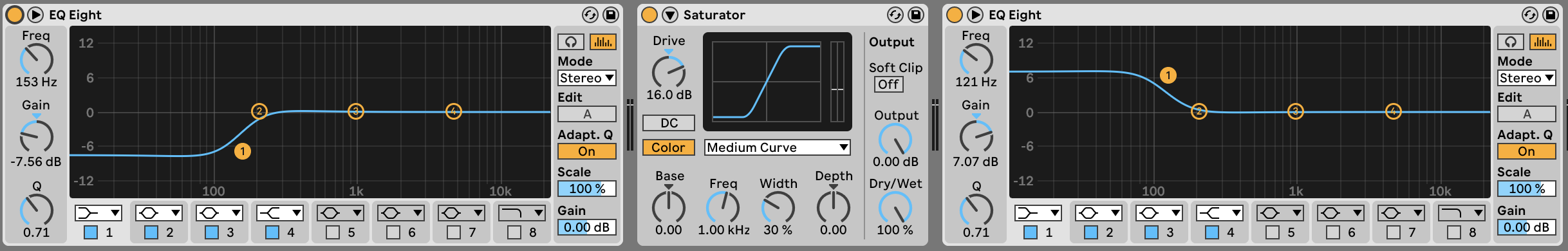Screen dimensions: 1568x251
Task: Toggle spectrum analyzer in second EQ Eight
Action: coord(1543,42)
